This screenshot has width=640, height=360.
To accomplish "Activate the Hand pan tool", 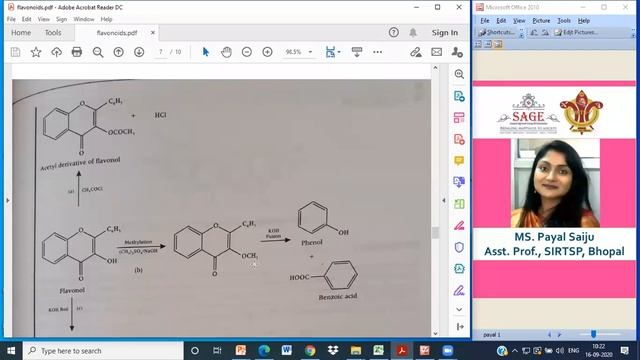I will click(226, 52).
